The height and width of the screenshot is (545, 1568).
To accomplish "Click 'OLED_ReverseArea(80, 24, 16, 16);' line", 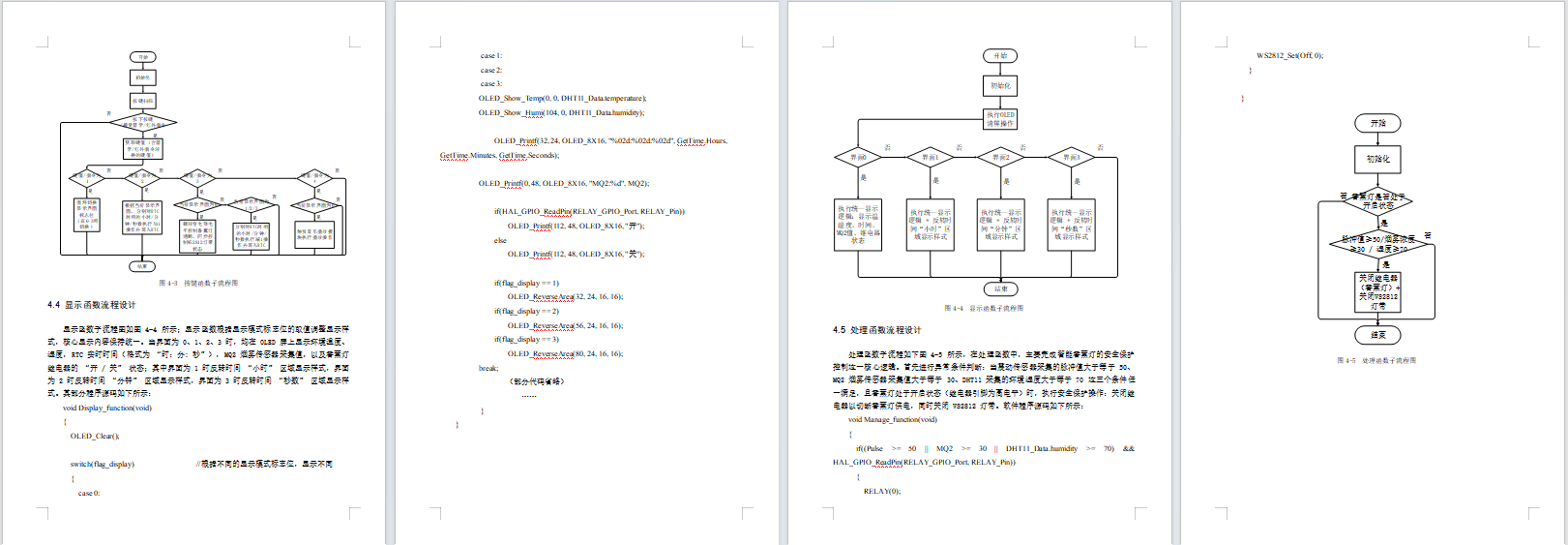I will point(565,353).
